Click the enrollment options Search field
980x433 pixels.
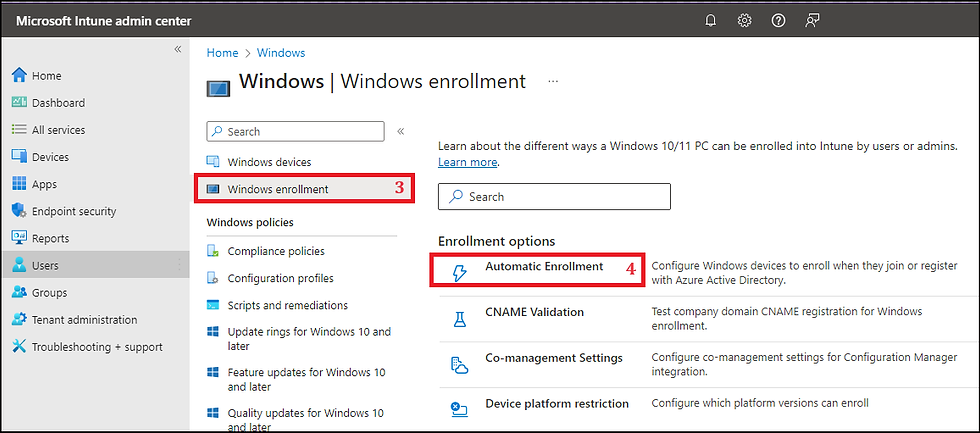tap(554, 196)
